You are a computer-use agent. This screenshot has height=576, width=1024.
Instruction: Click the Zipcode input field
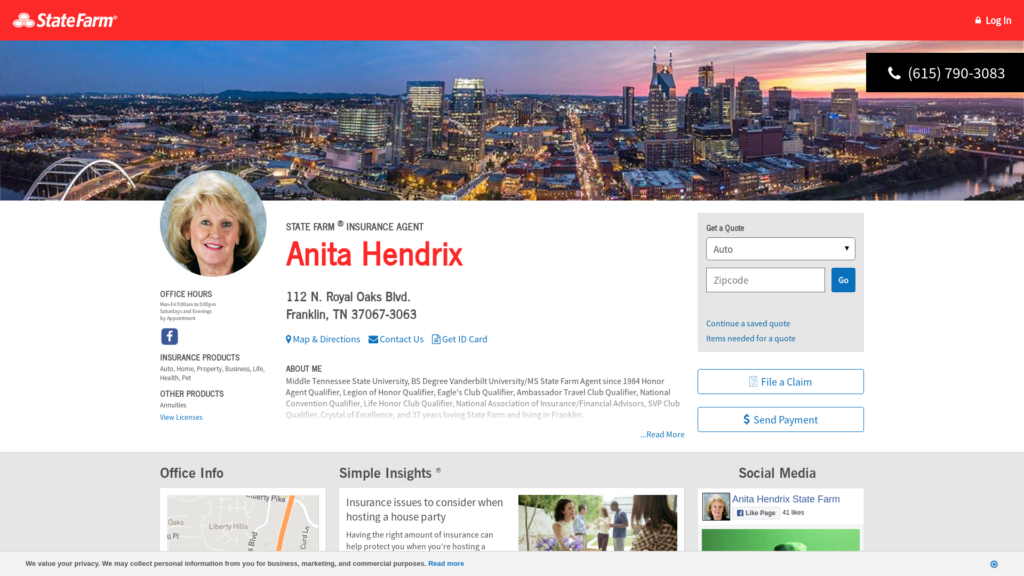(765, 280)
